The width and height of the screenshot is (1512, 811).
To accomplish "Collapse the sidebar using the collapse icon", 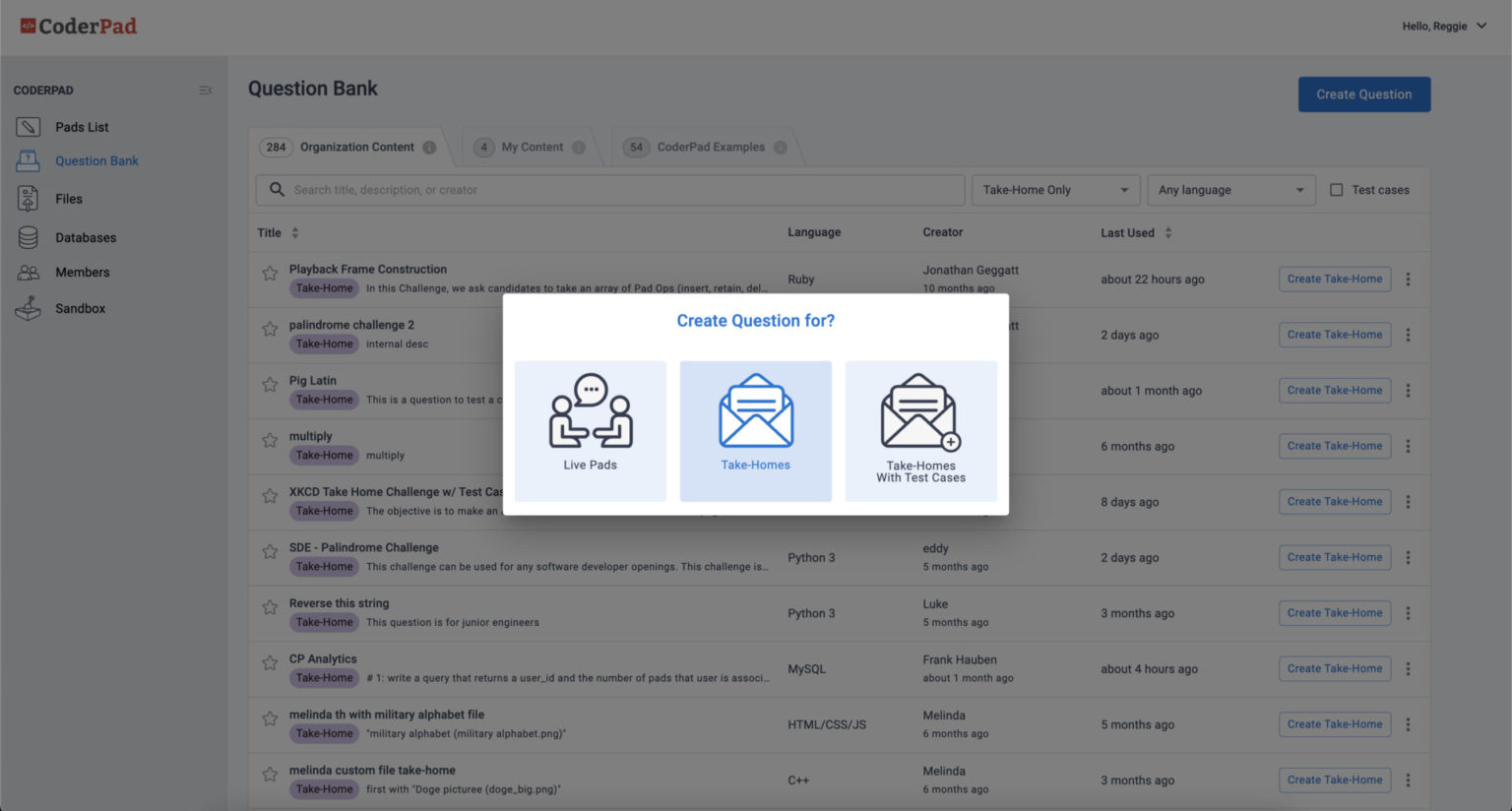I will [206, 91].
